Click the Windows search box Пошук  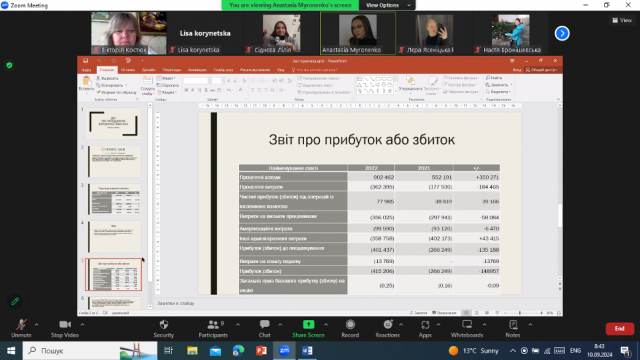pos(90,351)
